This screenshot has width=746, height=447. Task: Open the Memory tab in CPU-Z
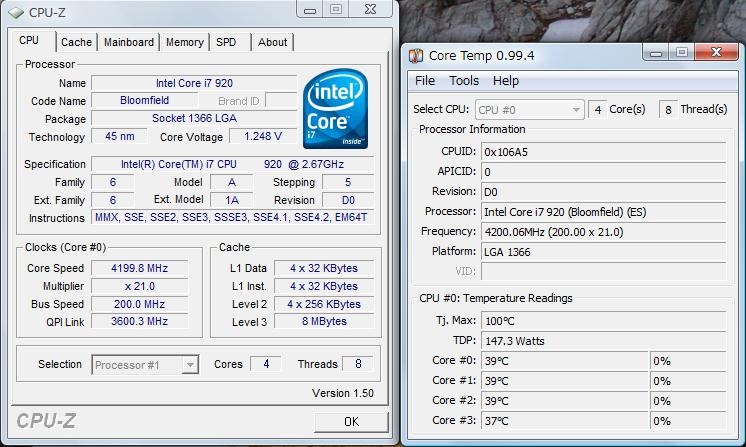pyautogui.click(x=185, y=42)
